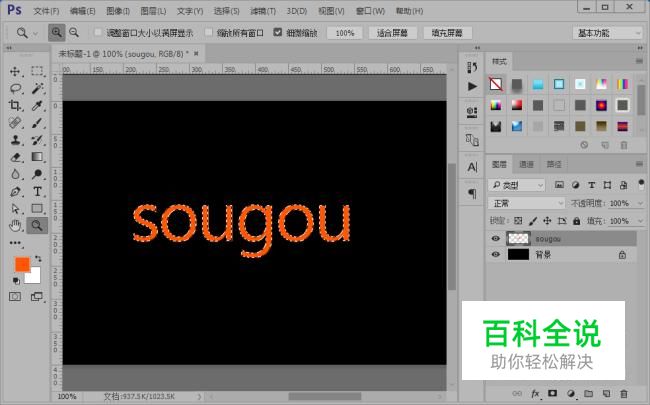Select the Type tool
Viewport: 650px width, 405px height.
tap(37, 192)
